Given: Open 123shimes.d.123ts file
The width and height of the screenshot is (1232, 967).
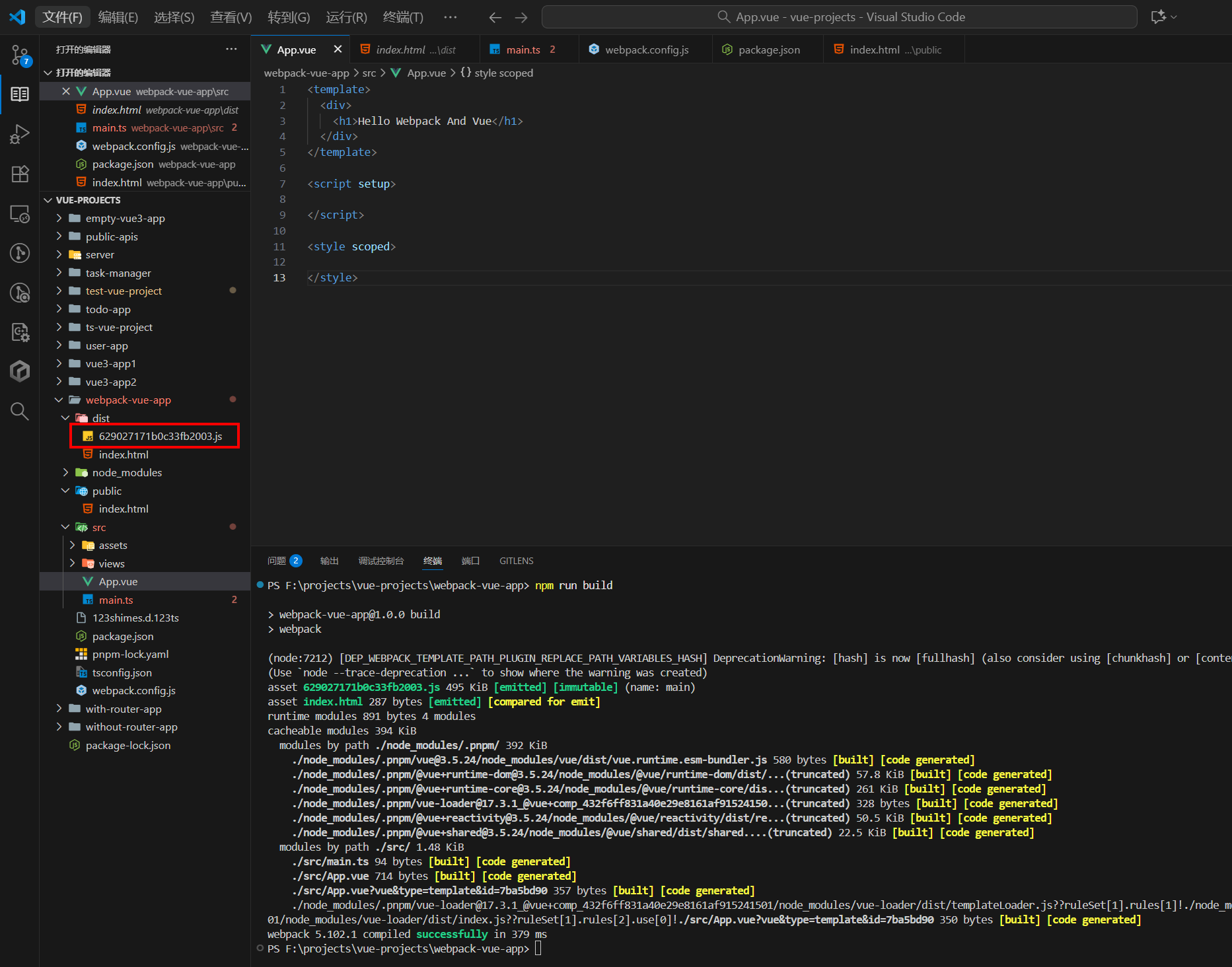Looking at the screenshot, I should click(135, 618).
